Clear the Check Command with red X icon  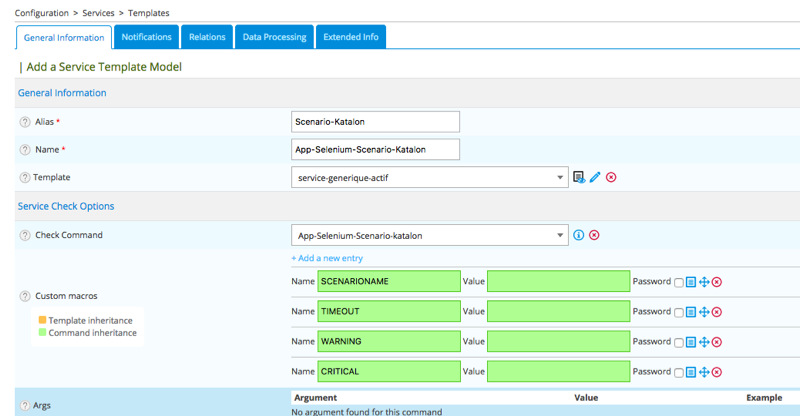point(594,235)
